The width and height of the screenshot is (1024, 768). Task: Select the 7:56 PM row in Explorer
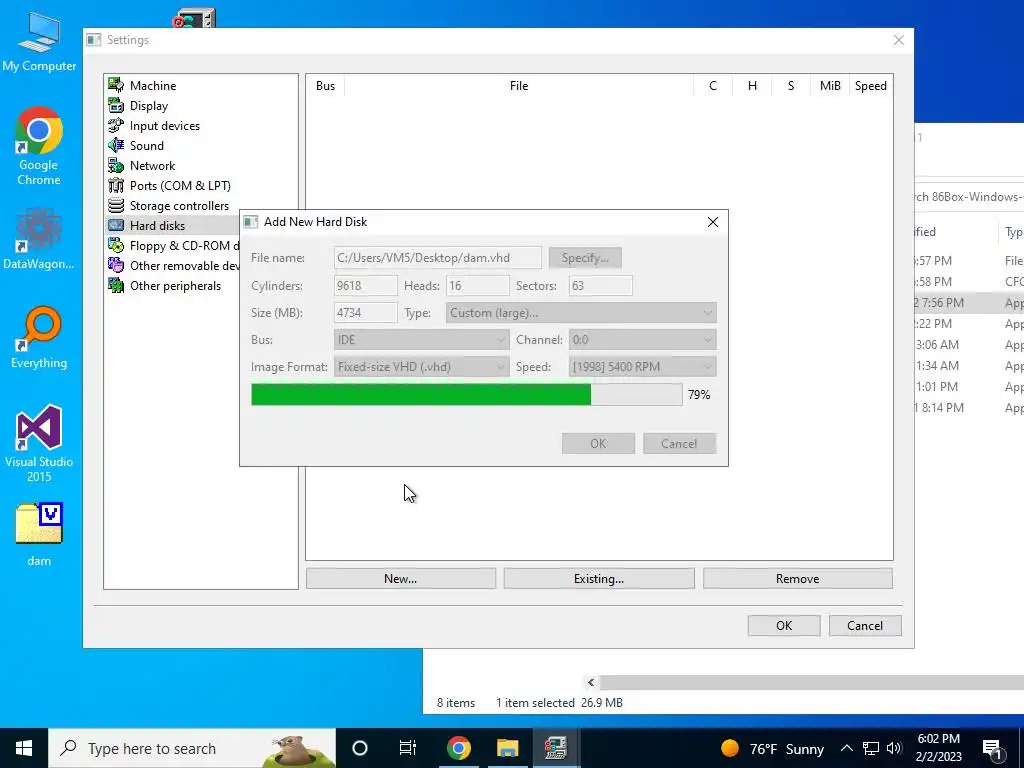[968, 302]
